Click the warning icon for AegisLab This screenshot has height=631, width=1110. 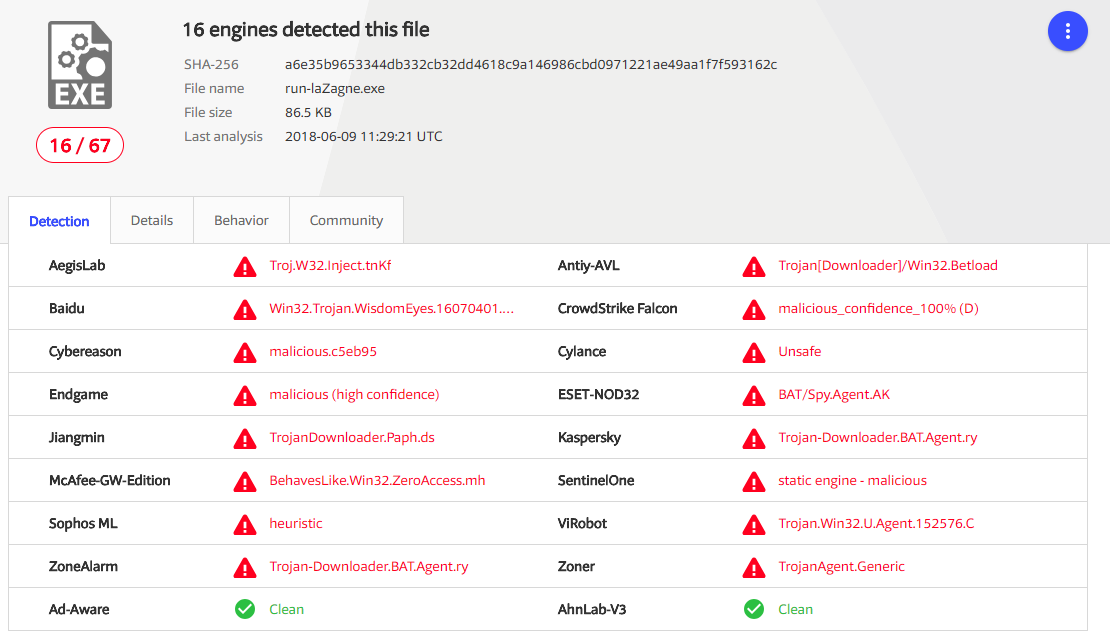245,266
